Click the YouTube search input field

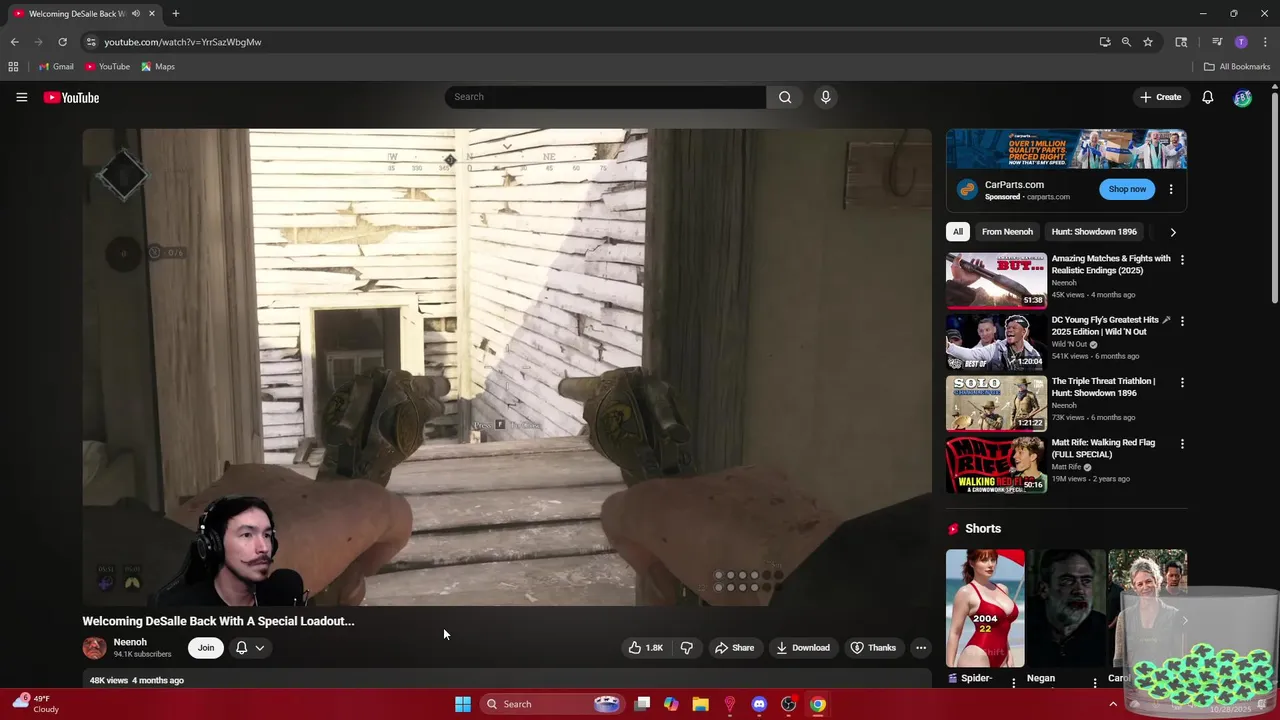(x=606, y=97)
